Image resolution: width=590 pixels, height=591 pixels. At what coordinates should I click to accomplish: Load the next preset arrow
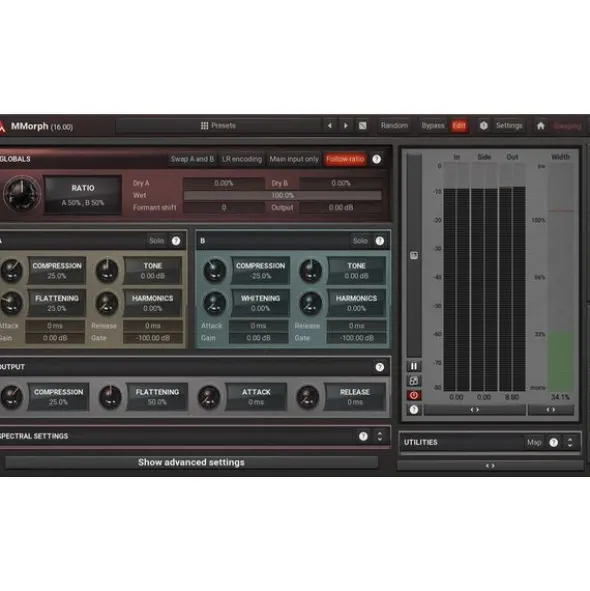click(346, 126)
